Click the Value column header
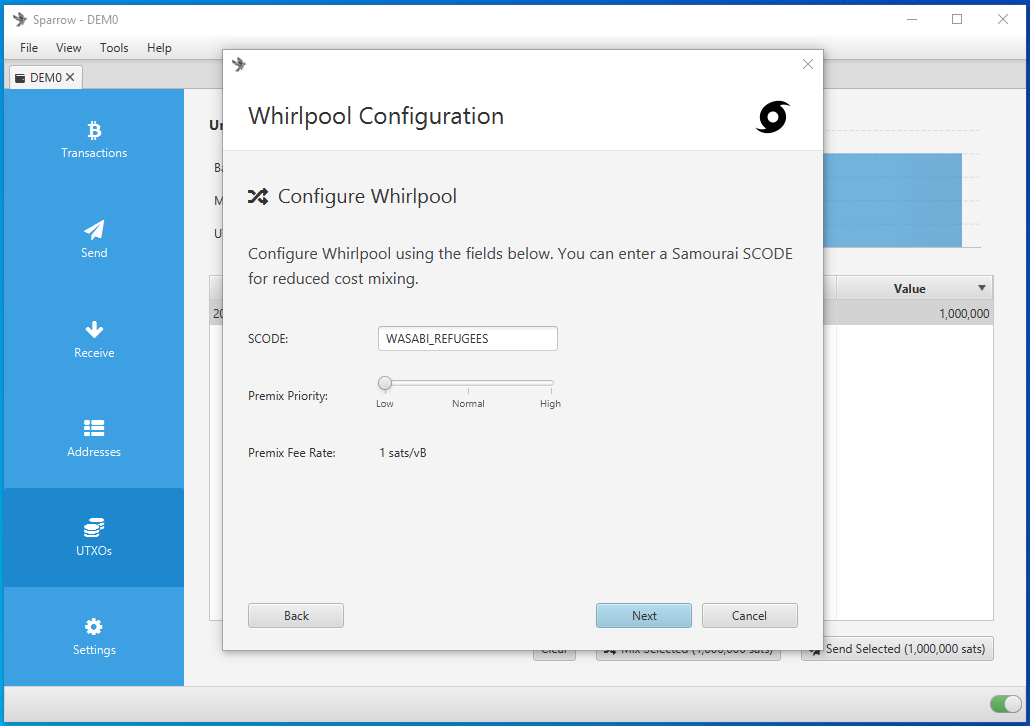1030x726 pixels. [x=914, y=288]
